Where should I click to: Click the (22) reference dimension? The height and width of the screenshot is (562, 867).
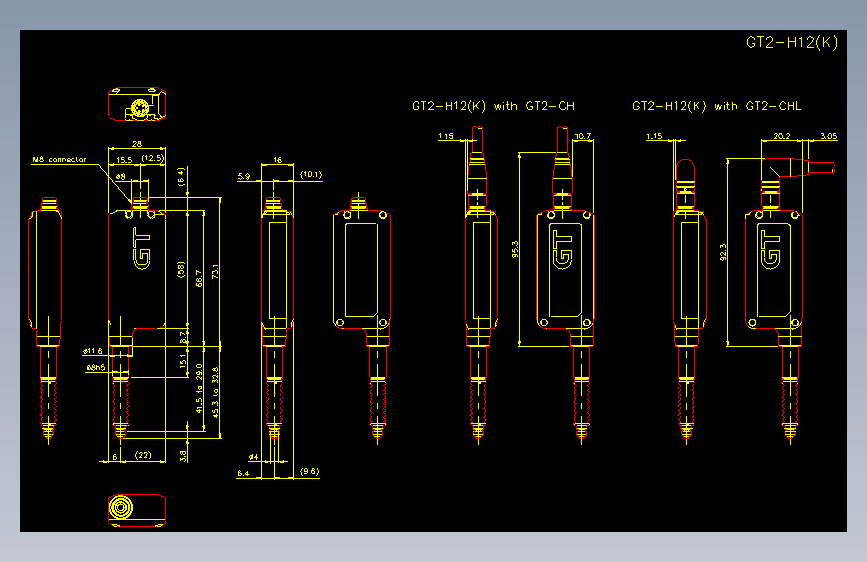click(x=143, y=455)
